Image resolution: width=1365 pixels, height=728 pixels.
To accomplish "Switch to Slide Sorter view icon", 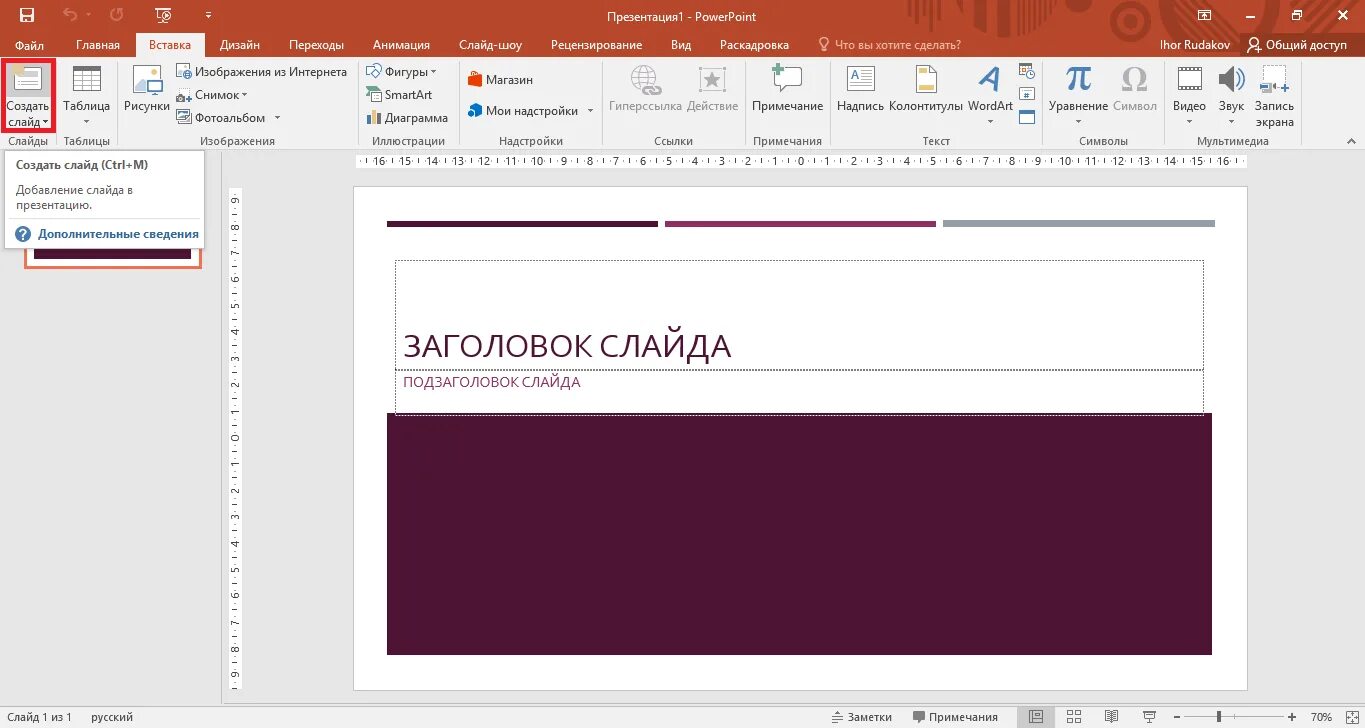I will click(x=1073, y=717).
